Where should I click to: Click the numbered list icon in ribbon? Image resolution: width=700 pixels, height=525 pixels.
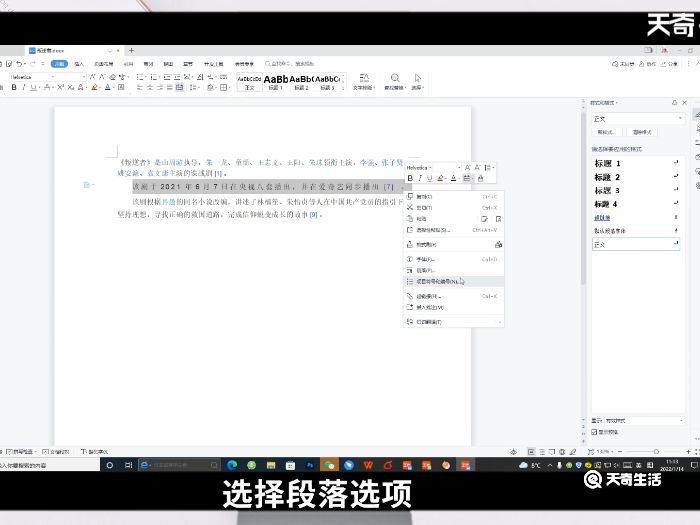[154, 77]
